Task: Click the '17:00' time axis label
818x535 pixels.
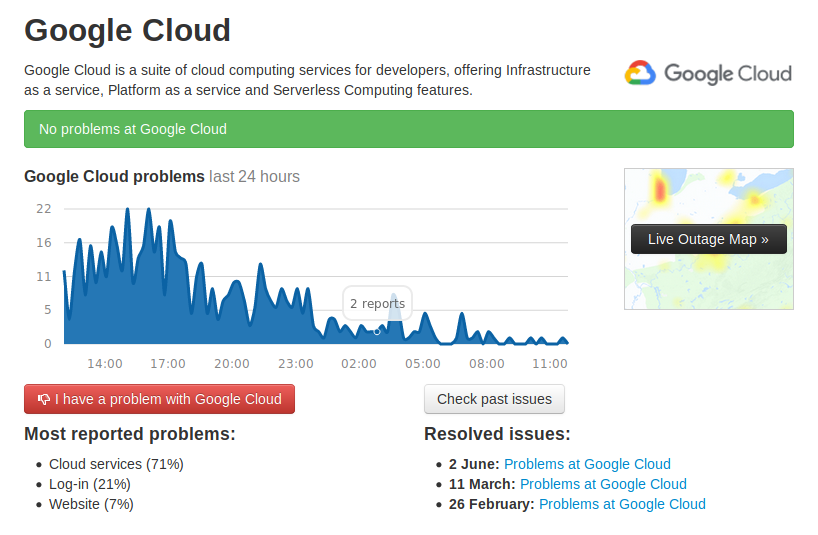Action: [168, 364]
